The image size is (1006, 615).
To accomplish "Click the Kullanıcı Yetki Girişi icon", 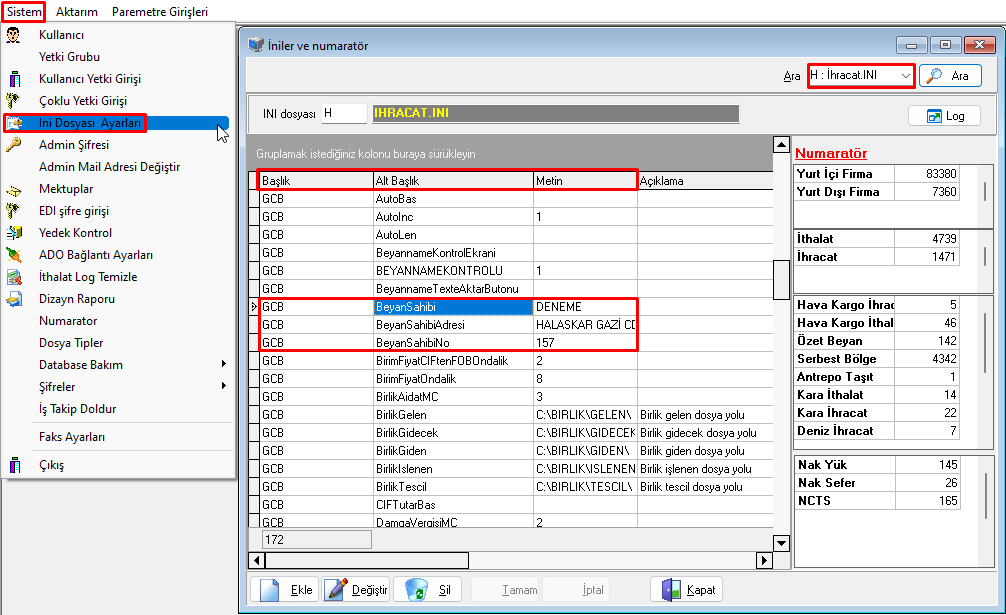I will point(14,79).
